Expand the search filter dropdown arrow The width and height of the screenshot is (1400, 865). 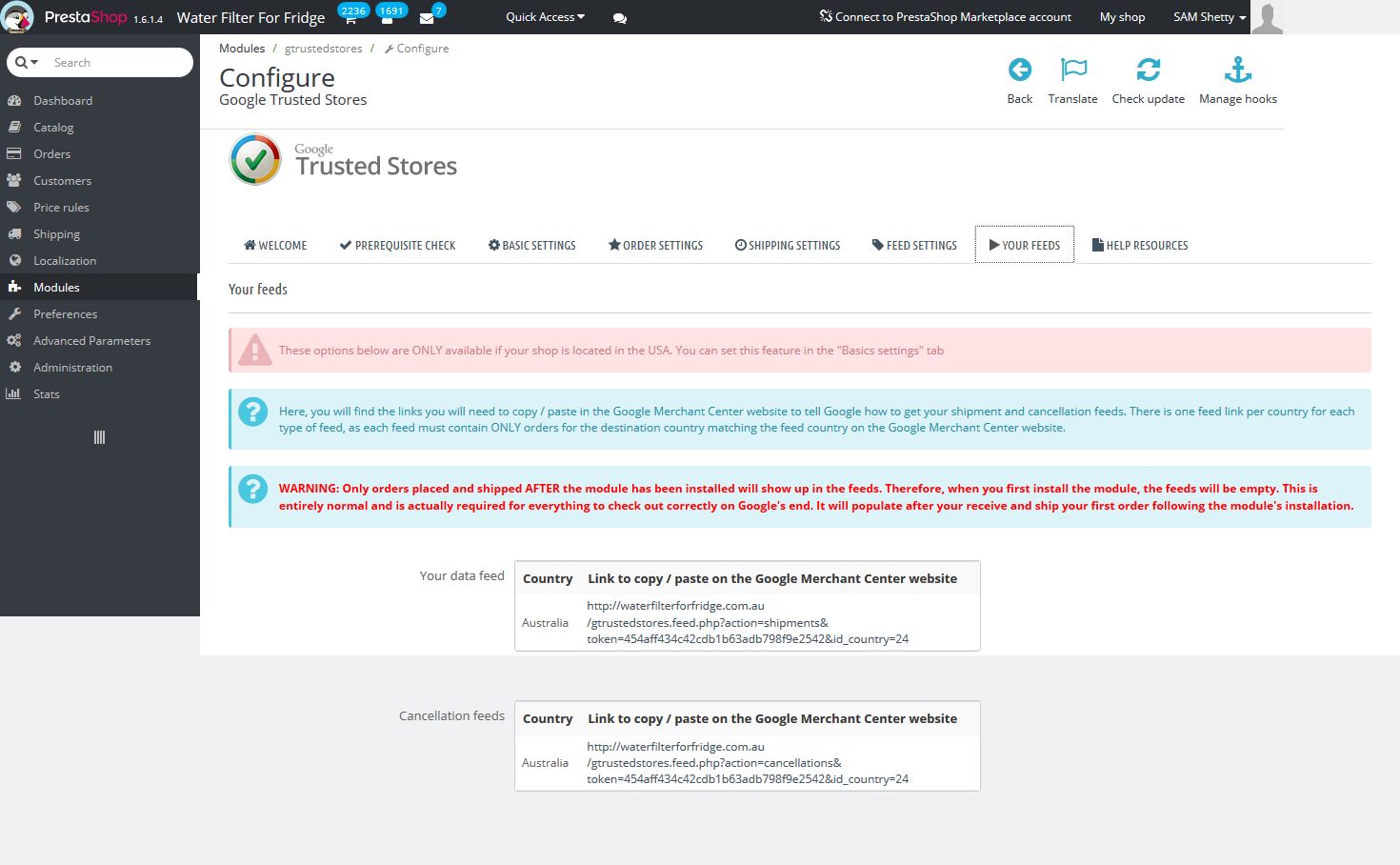click(x=27, y=63)
